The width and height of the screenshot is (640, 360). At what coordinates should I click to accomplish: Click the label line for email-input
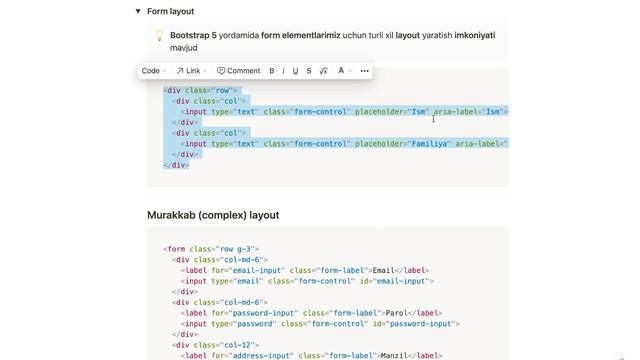(305, 270)
